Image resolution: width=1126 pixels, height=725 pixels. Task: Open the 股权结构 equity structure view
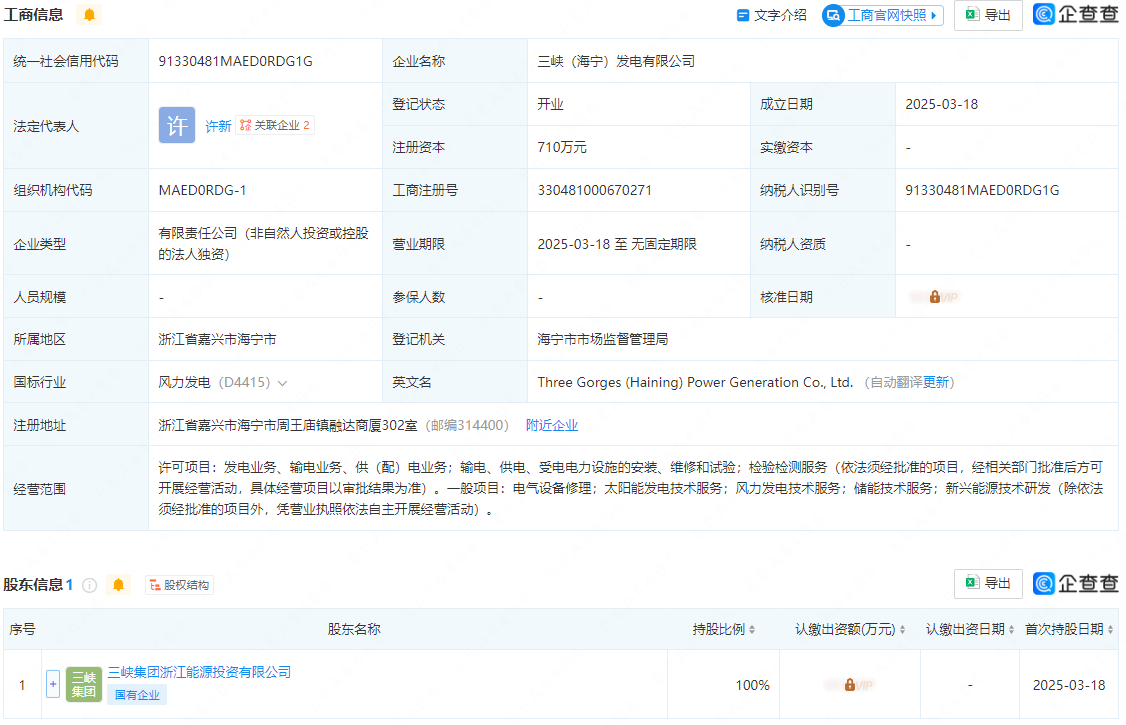[x=180, y=585]
